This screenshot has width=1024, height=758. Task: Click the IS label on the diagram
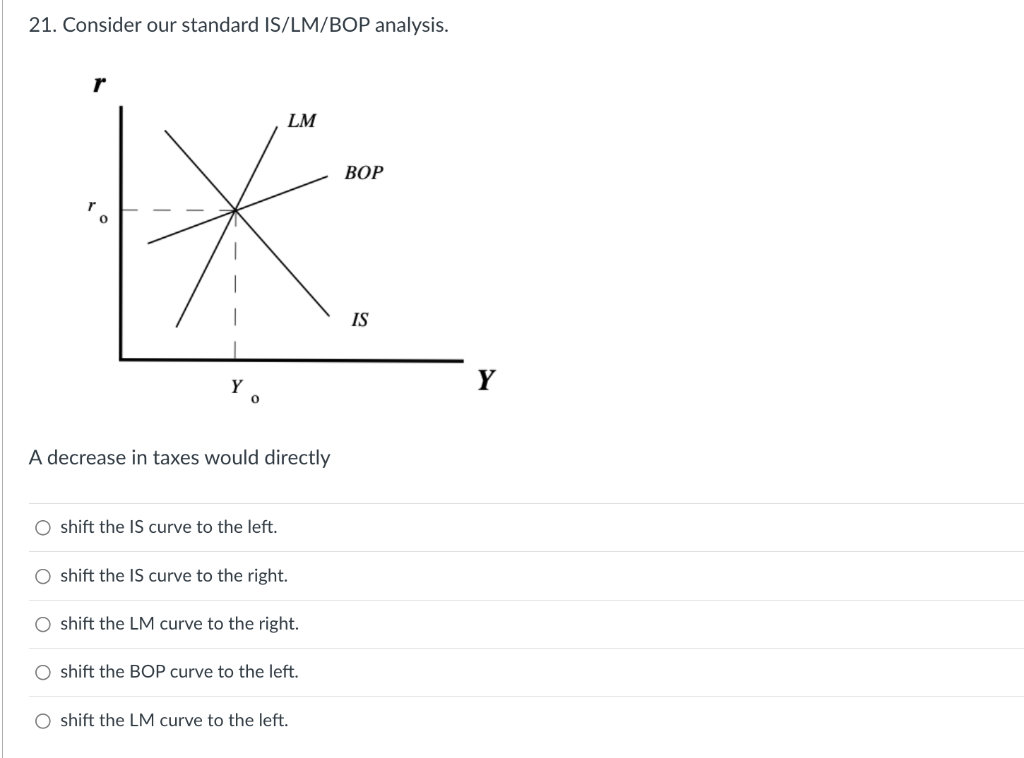358,320
